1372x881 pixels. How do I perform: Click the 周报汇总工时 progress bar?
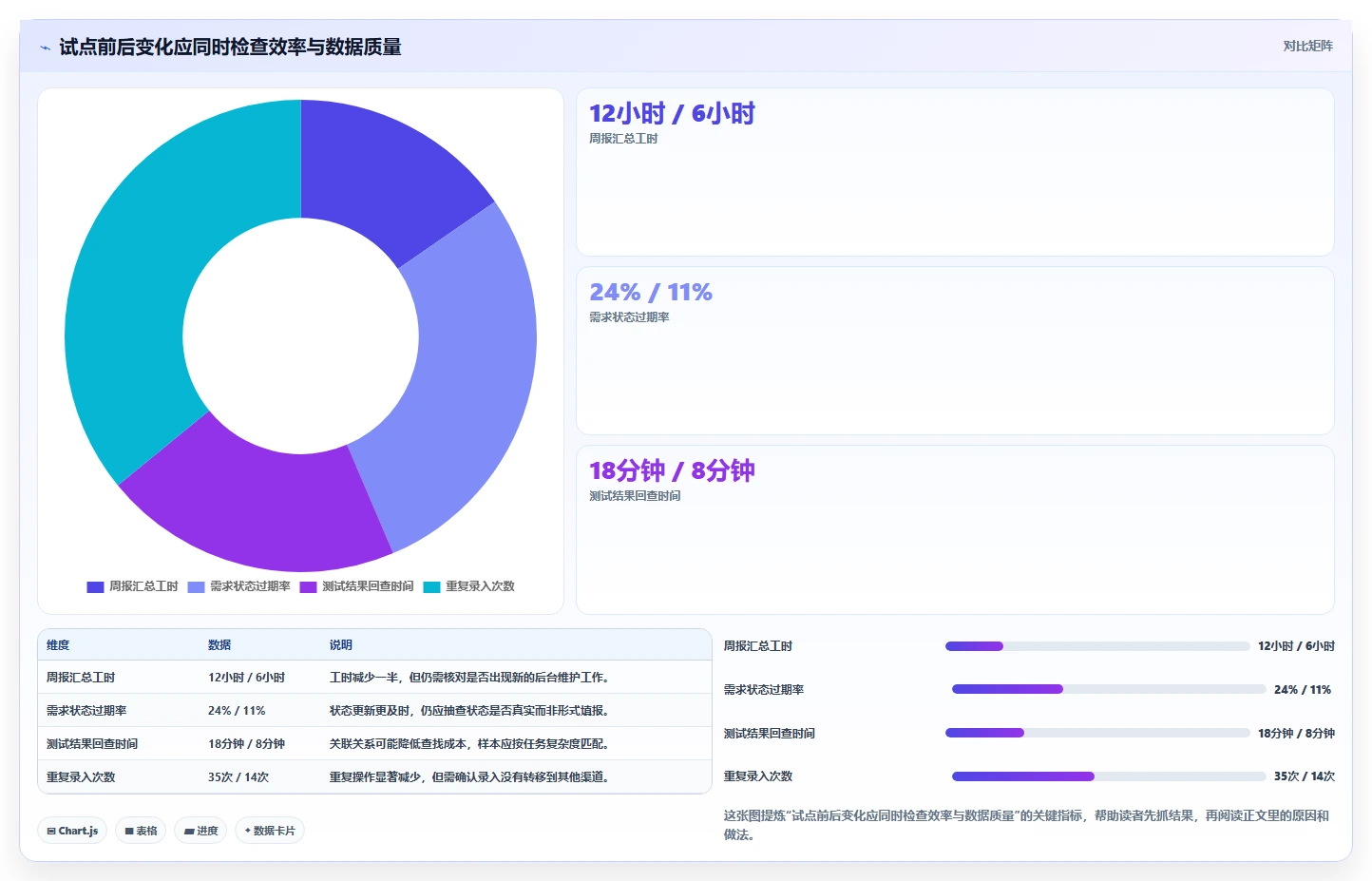(x=1097, y=646)
